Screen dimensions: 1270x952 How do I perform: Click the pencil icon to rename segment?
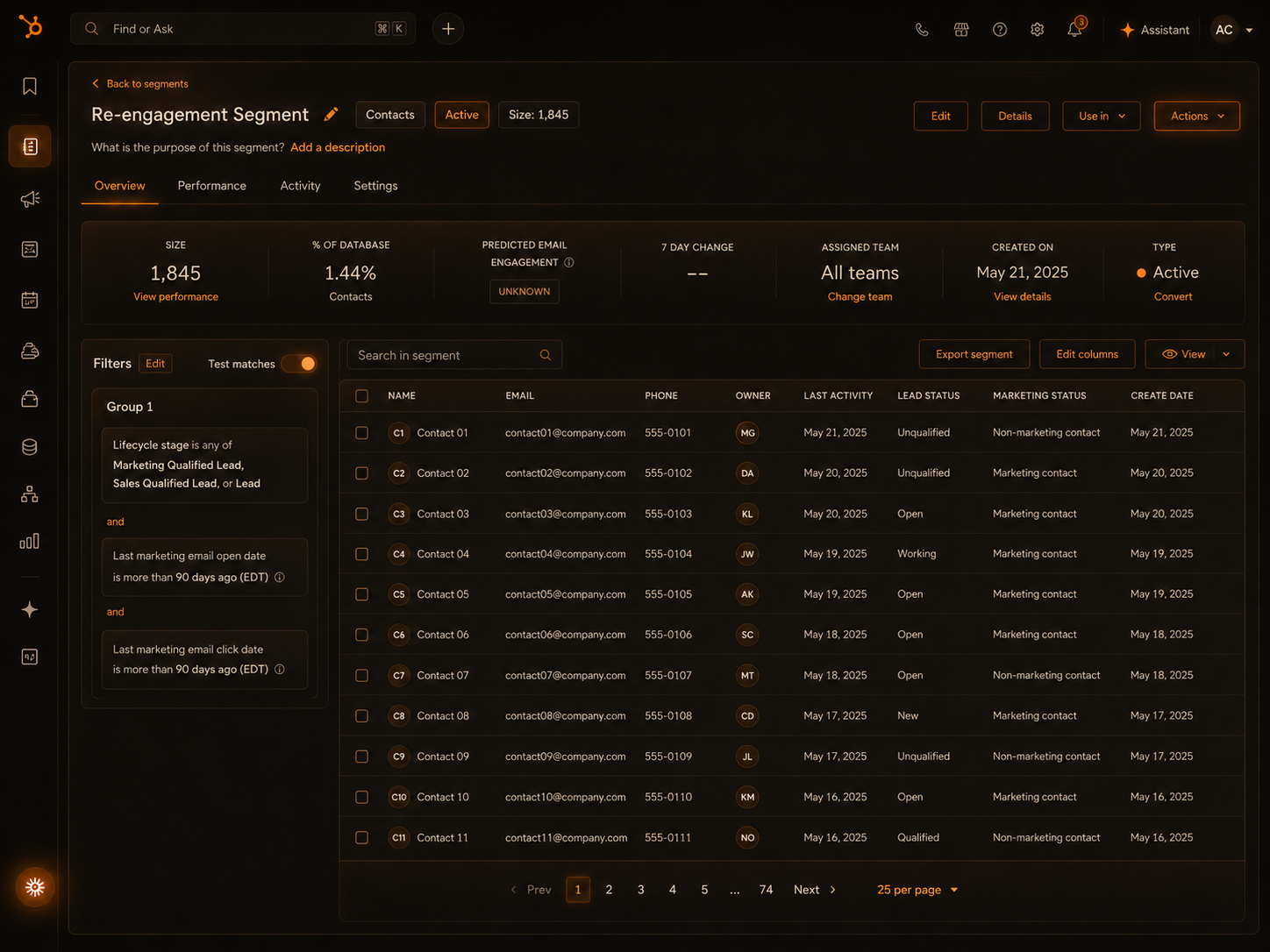pos(331,114)
